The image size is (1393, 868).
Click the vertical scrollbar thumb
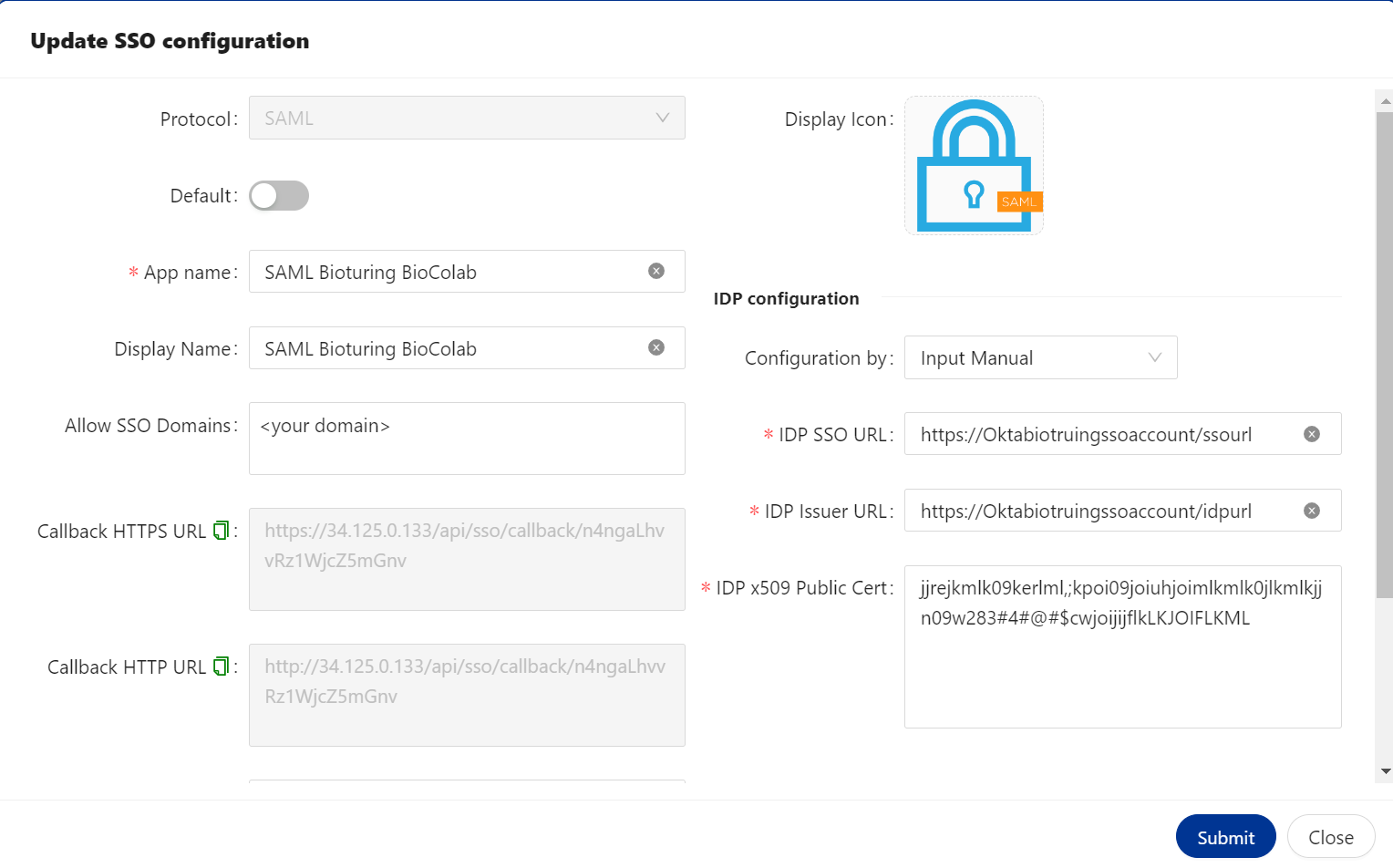click(x=1386, y=355)
